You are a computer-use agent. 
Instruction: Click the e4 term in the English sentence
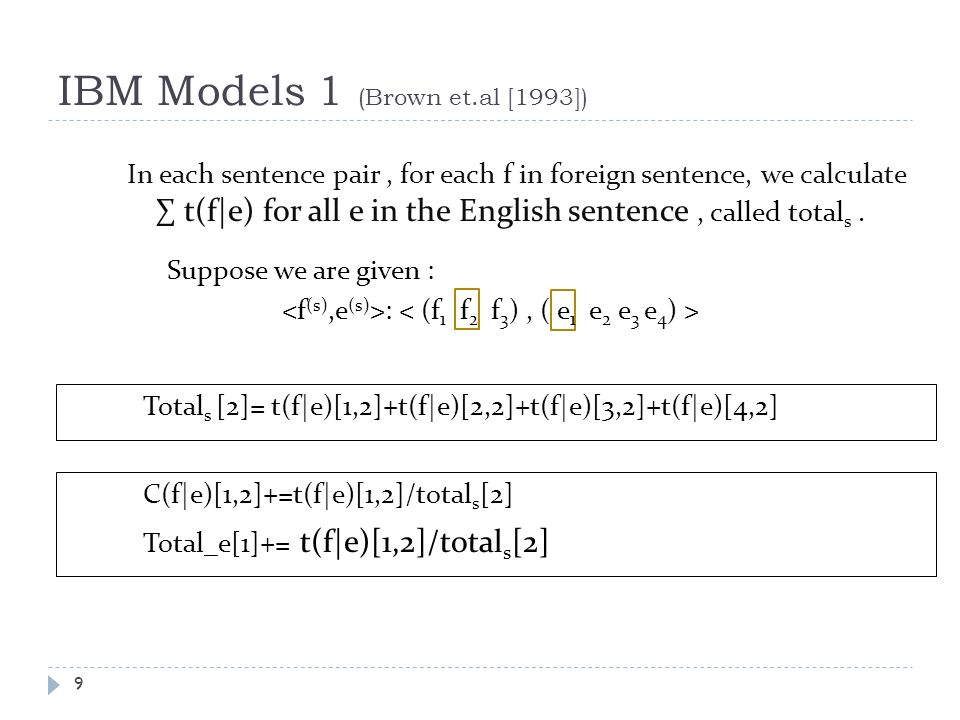[x=655, y=314]
